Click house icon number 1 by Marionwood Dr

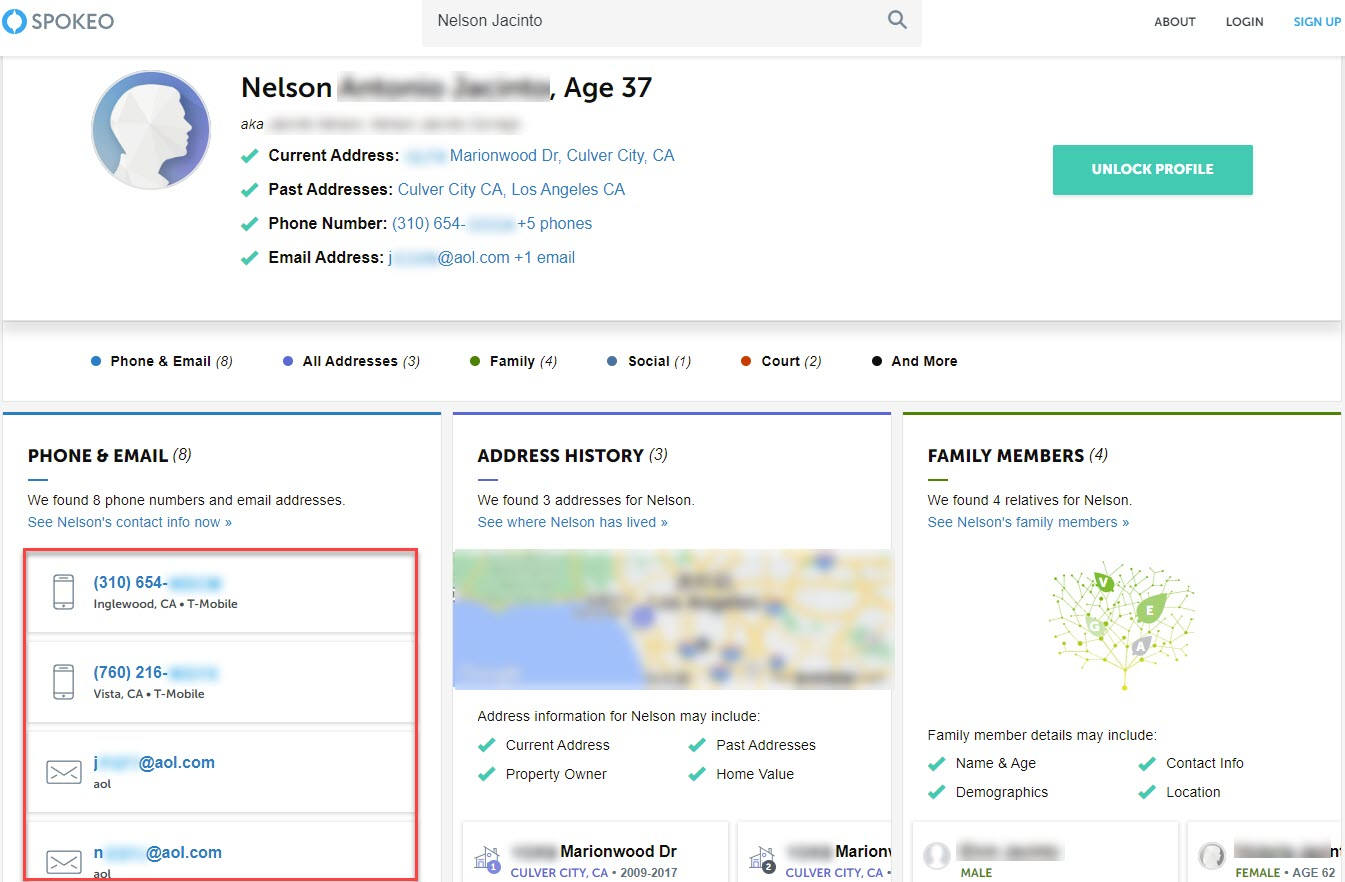(x=487, y=858)
